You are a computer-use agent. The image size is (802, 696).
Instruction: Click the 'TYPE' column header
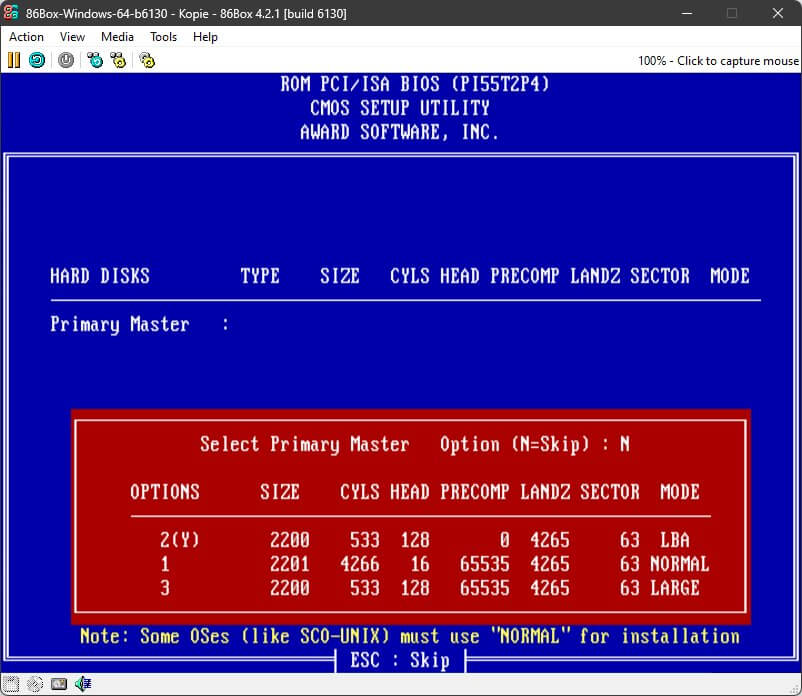[x=260, y=276]
